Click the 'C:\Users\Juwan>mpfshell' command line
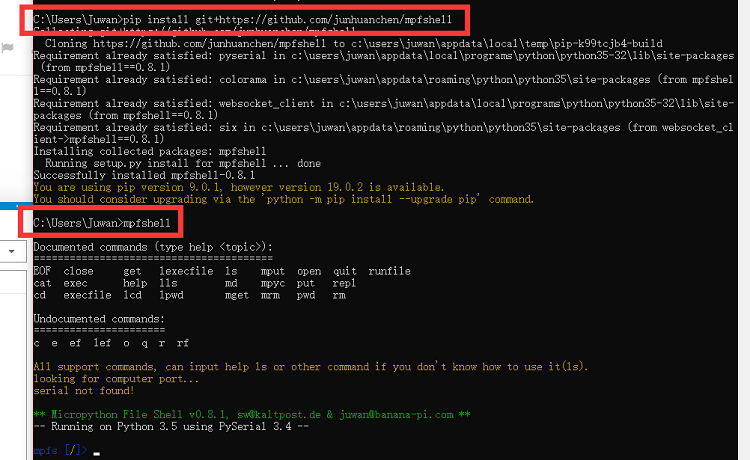750x460 pixels. [x=102, y=223]
